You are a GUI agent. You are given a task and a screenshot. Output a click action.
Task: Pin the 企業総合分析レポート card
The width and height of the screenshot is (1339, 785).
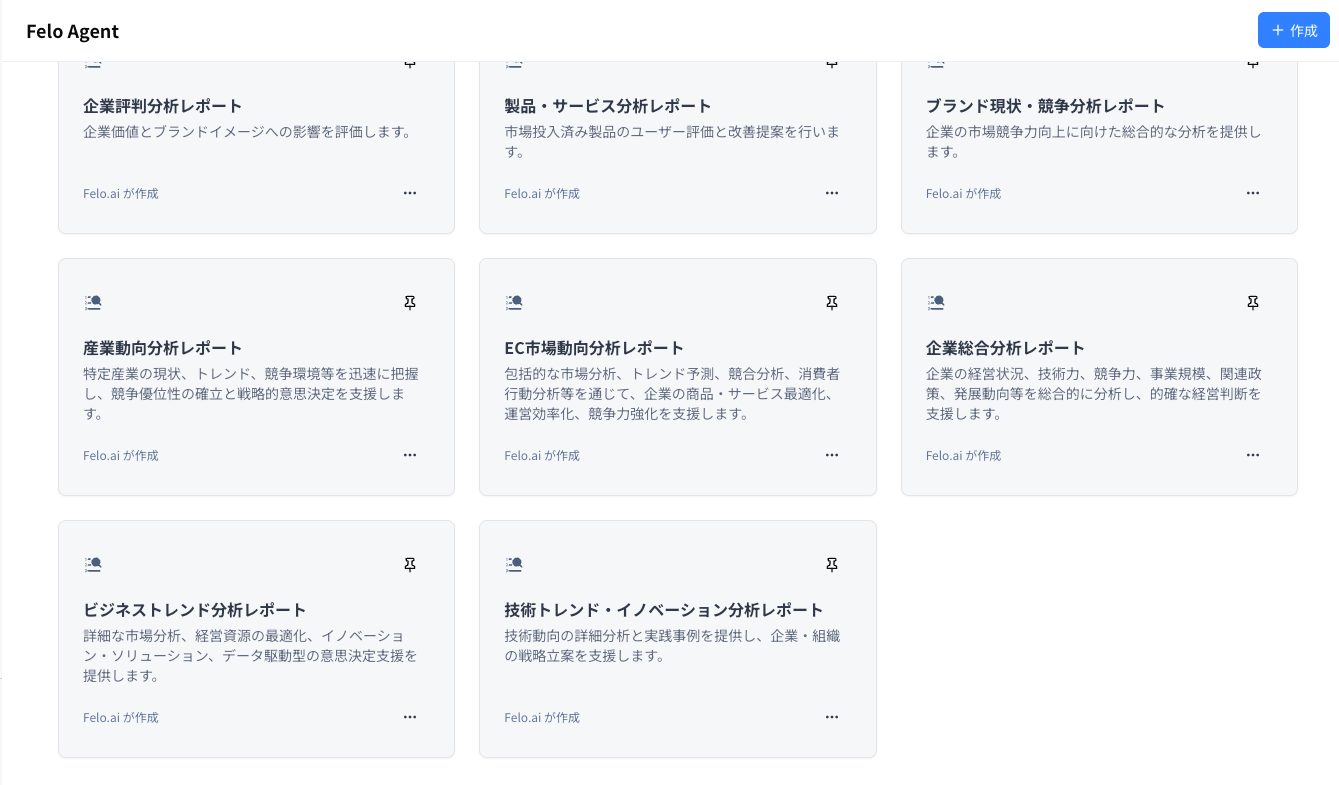(x=1253, y=302)
